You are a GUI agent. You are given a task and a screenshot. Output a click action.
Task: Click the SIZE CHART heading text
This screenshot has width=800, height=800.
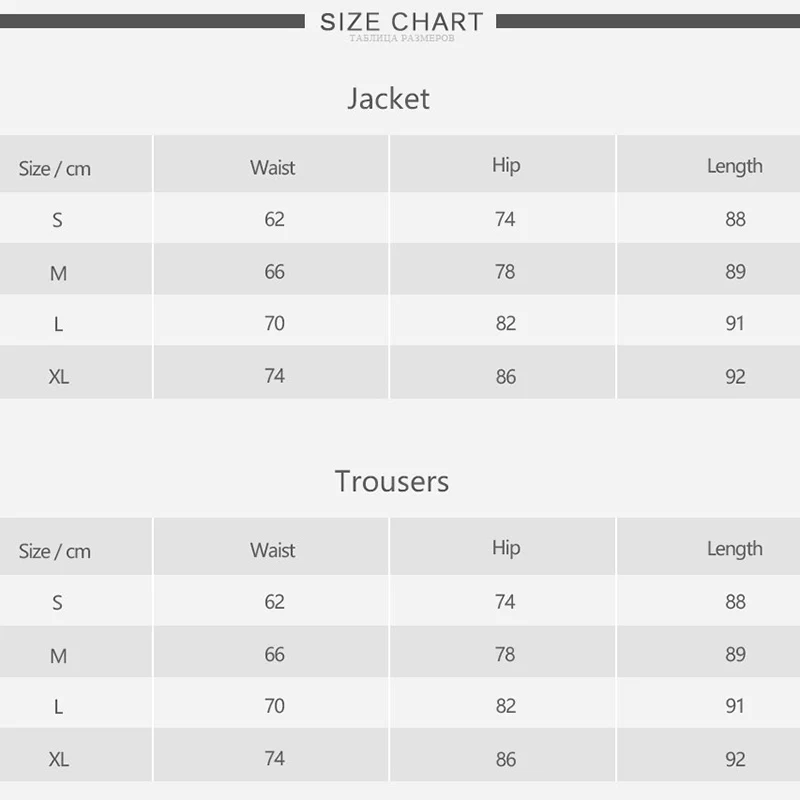[x=401, y=21]
